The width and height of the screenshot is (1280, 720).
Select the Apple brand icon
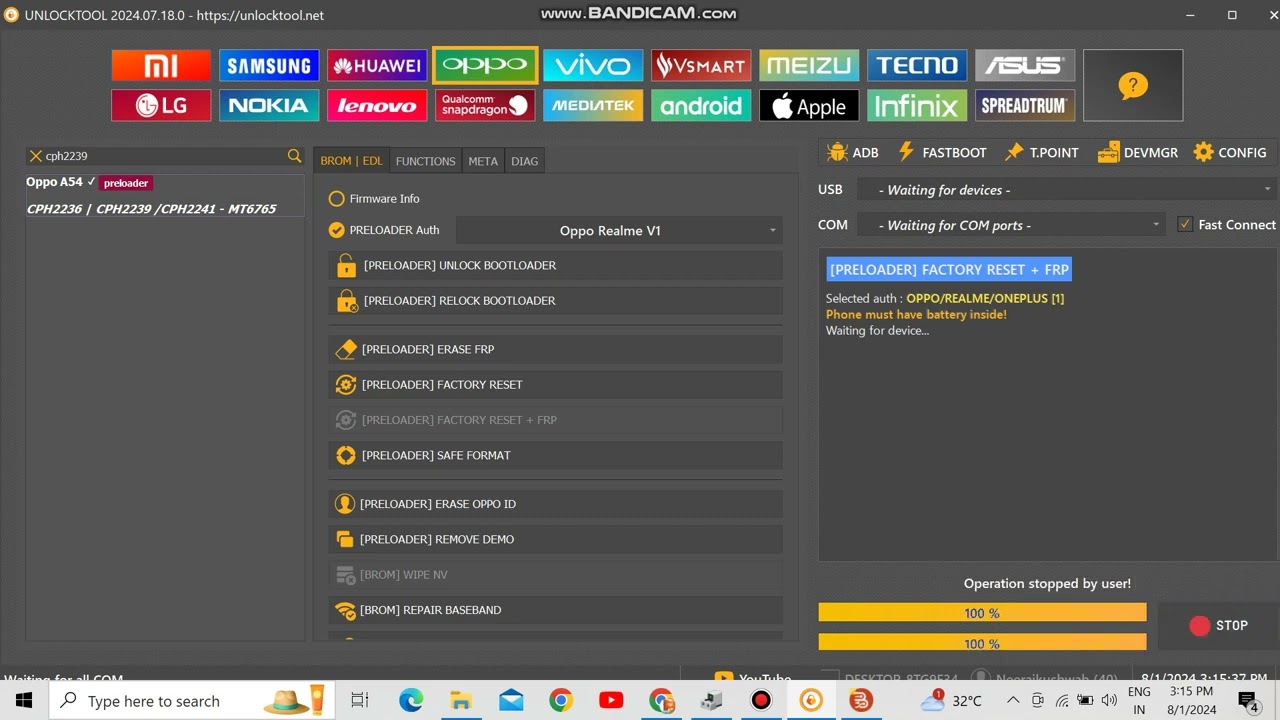pyautogui.click(x=809, y=105)
